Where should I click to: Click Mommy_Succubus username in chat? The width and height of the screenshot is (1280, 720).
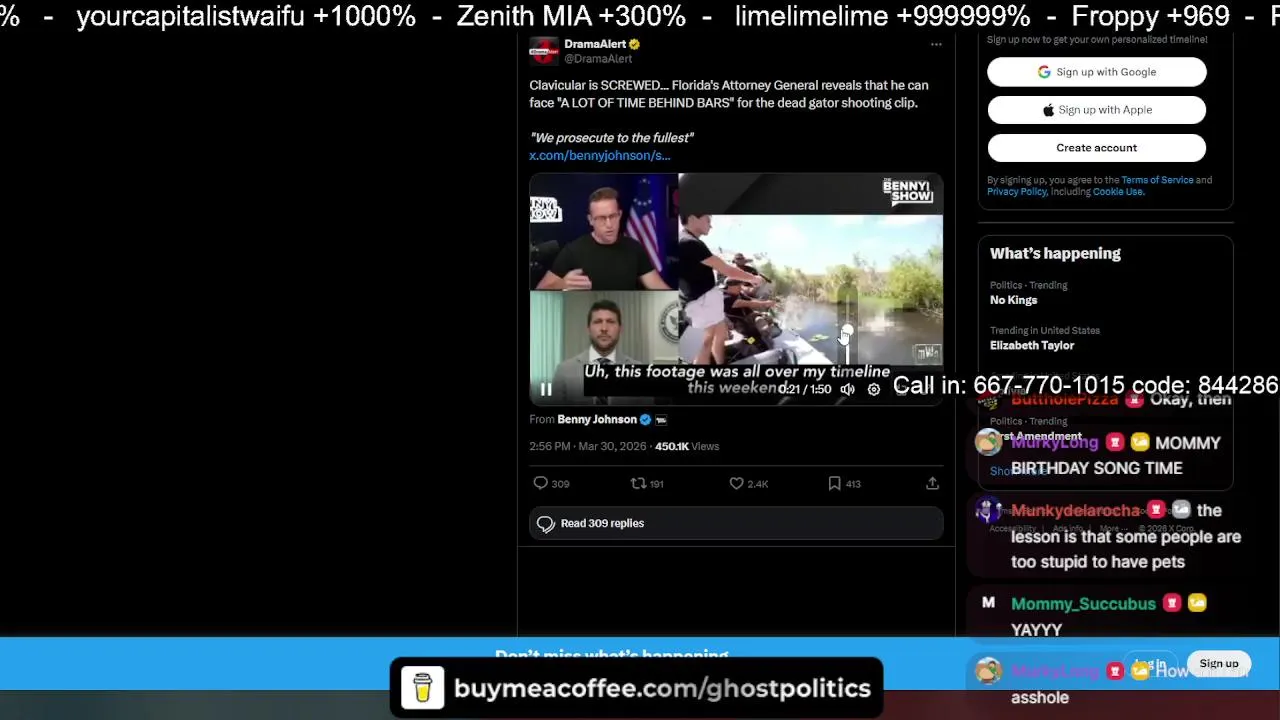click(x=1083, y=604)
